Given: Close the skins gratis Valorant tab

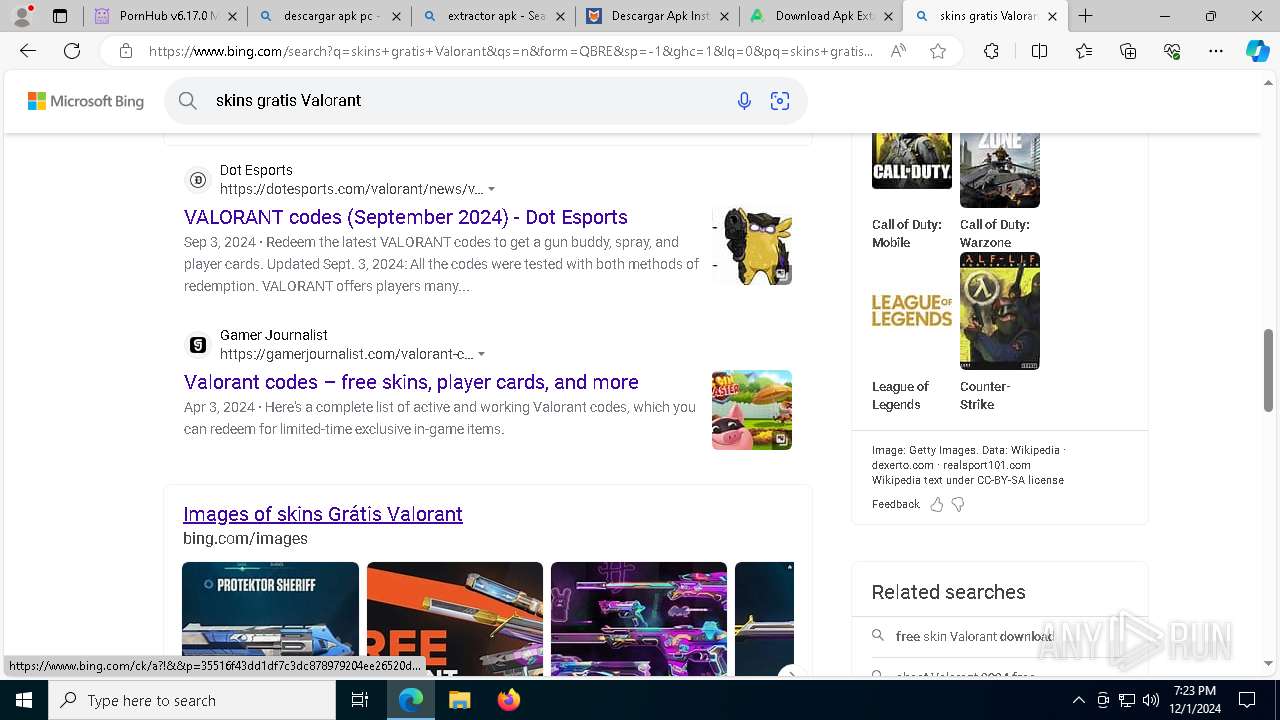Looking at the screenshot, I should click(x=1052, y=16).
